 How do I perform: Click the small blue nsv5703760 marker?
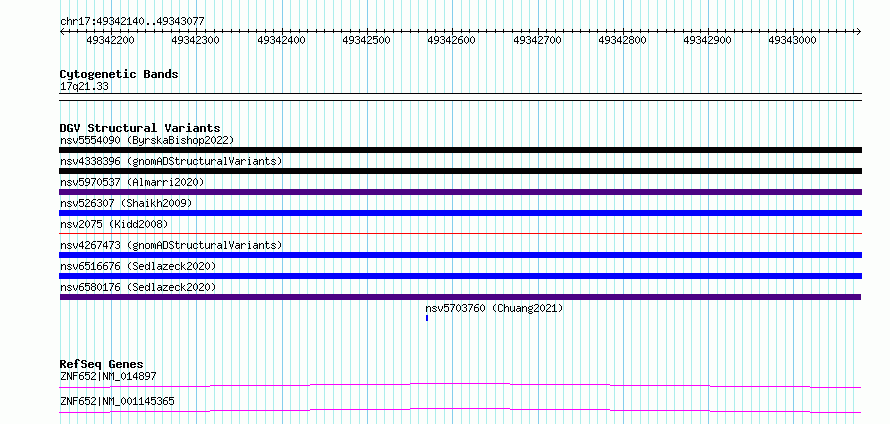[427, 318]
